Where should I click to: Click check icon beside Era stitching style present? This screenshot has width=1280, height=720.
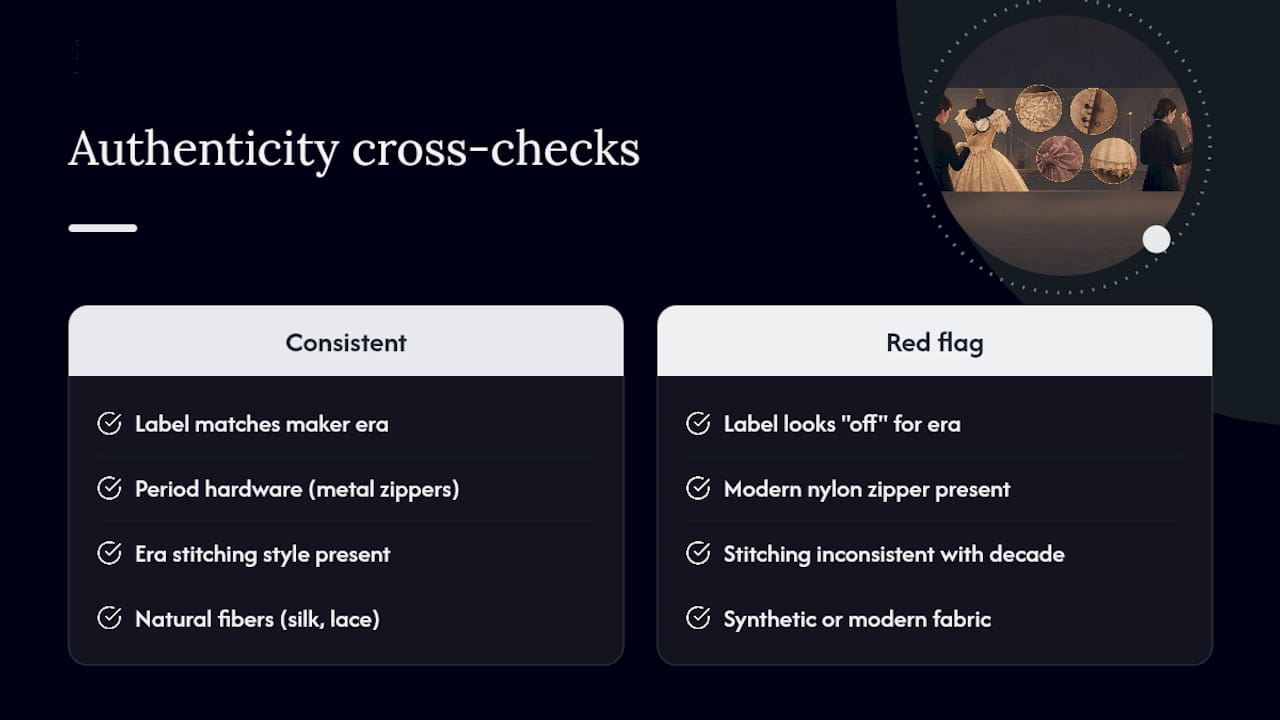click(109, 554)
